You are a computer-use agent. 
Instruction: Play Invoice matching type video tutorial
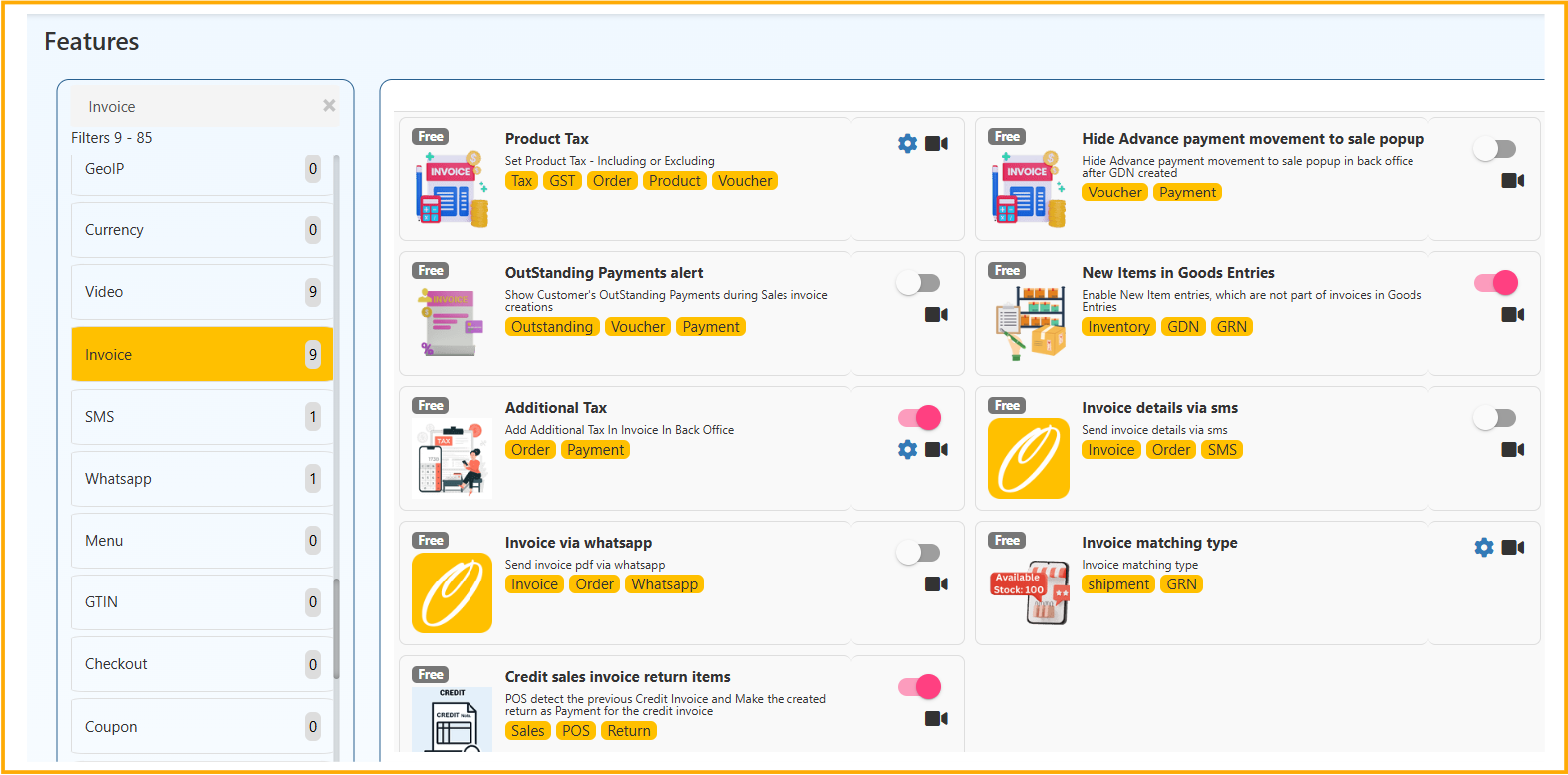(1513, 548)
